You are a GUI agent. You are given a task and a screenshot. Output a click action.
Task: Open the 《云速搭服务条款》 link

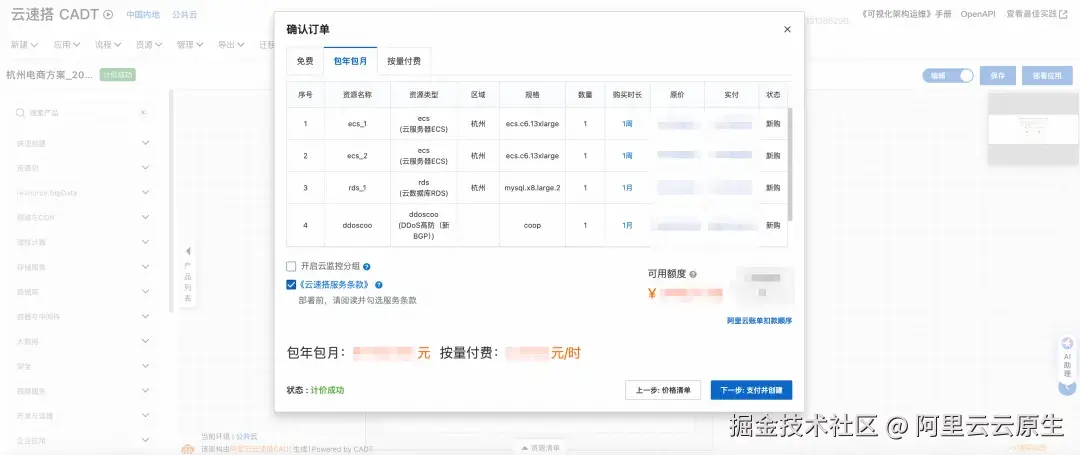(335, 285)
